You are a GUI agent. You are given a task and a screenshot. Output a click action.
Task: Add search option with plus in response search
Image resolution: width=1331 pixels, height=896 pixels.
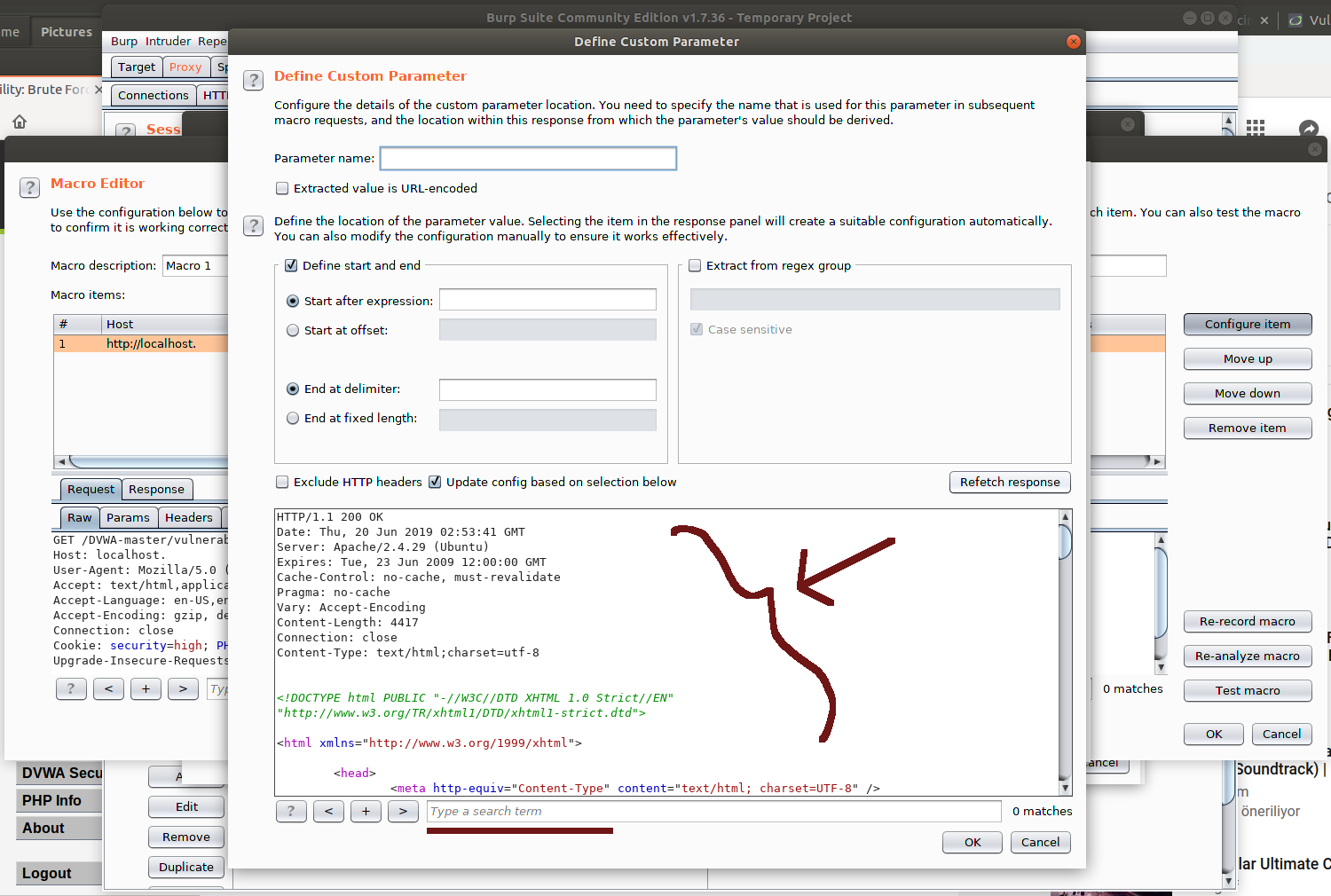[x=366, y=811]
